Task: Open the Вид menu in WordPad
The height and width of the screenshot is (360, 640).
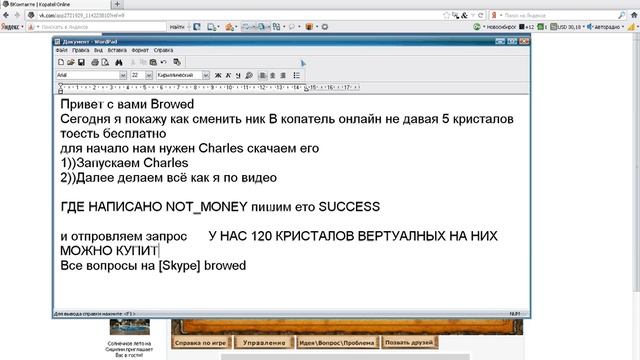Action: [x=98, y=50]
